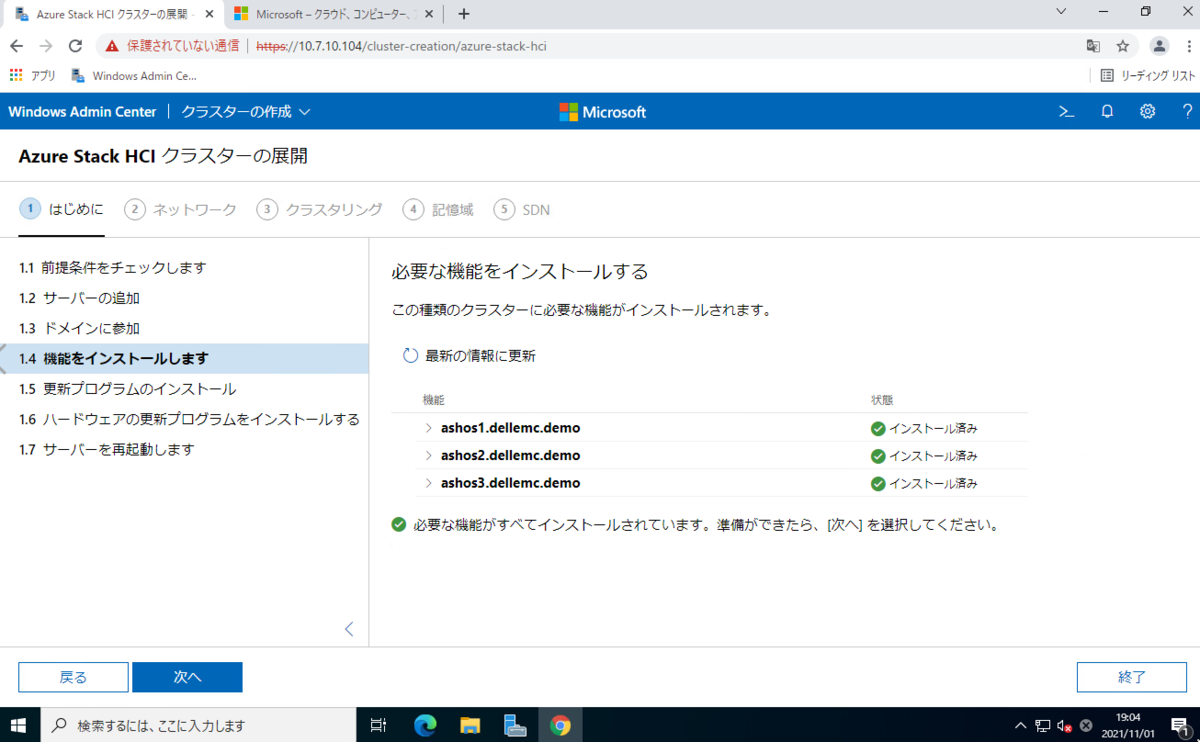Open Windows Admin Center settings gear
Screen dimensions: 1200x742
click(1147, 112)
